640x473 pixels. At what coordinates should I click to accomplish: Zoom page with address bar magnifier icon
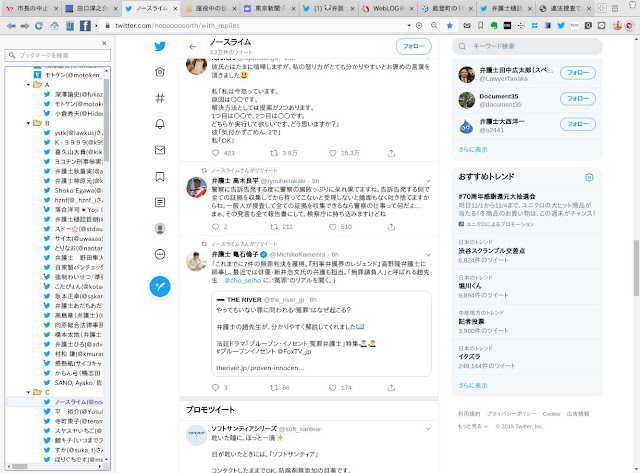tap(434, 25)
